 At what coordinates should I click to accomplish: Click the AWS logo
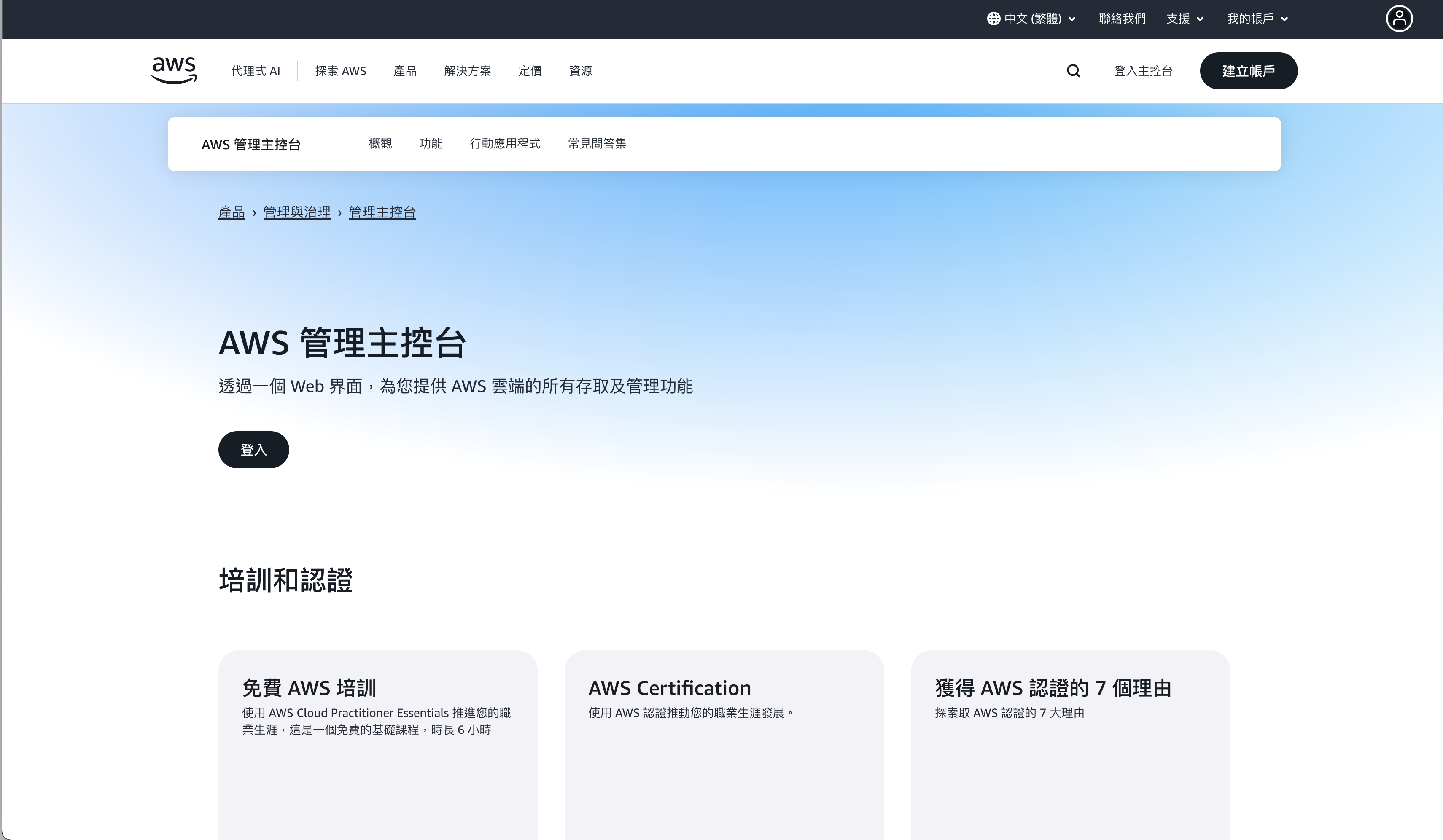click(x=174, y=70)
